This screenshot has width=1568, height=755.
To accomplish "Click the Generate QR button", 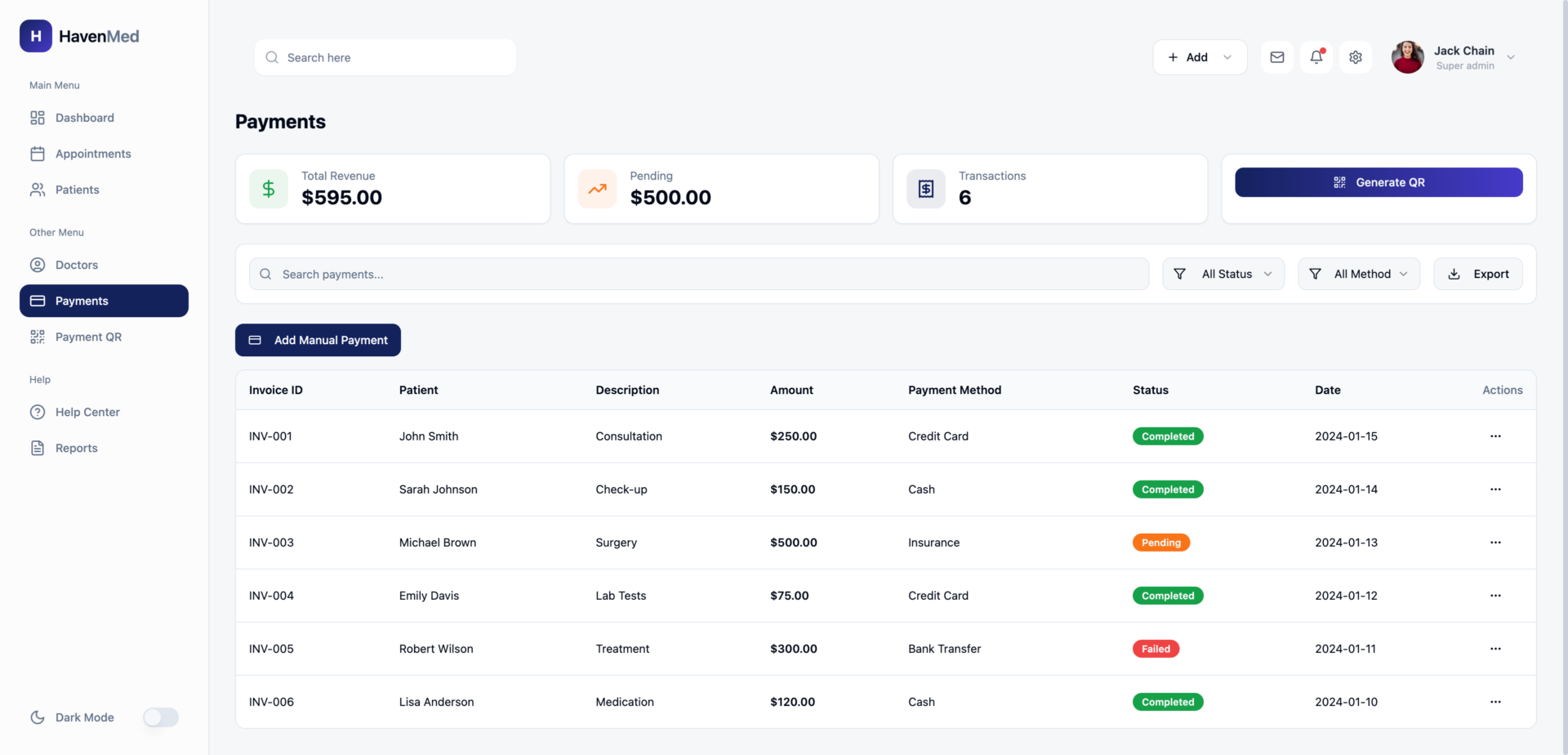I will [1378, 182].
